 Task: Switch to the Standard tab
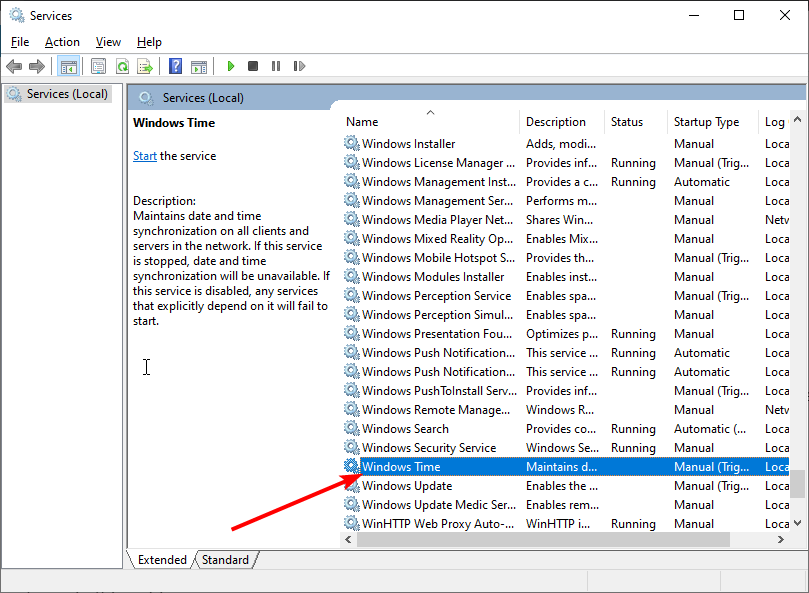tap(225, 560)
